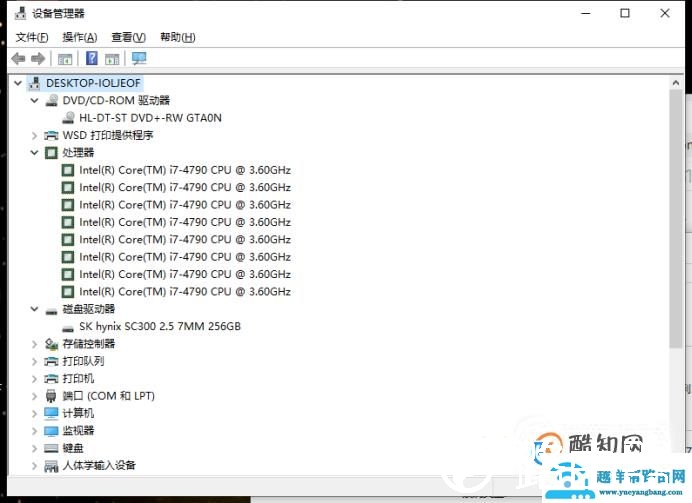Select the 人体学输入设备 label
692x503 pixels.
[x=99, y=465]
